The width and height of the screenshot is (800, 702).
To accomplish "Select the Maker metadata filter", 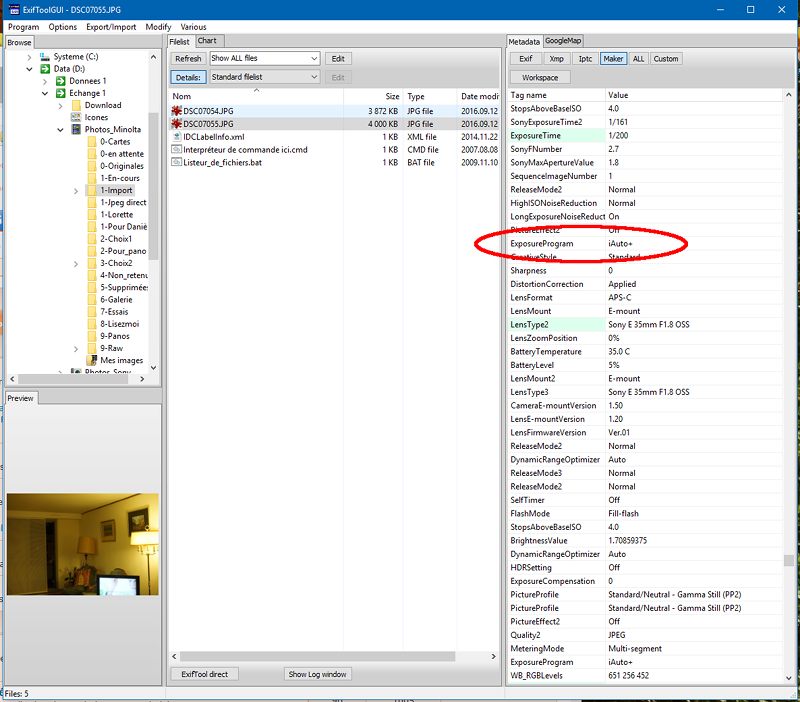I will click(613, 59).
